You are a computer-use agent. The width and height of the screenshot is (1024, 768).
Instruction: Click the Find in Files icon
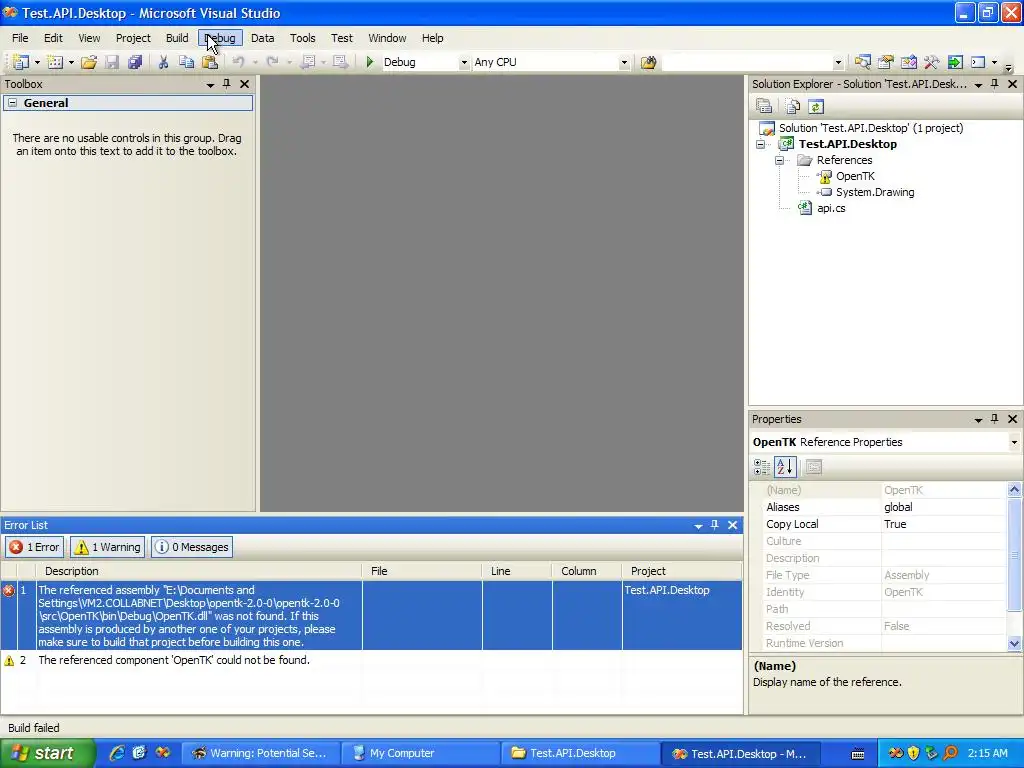tap(648, 62)
